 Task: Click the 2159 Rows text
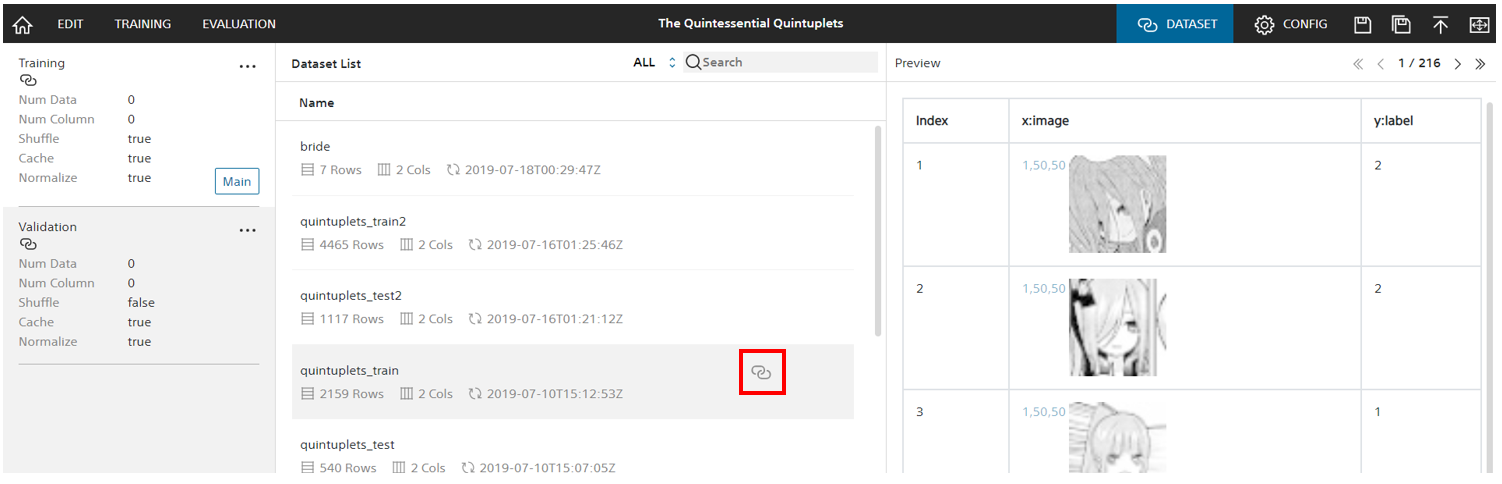click(351, 394)
